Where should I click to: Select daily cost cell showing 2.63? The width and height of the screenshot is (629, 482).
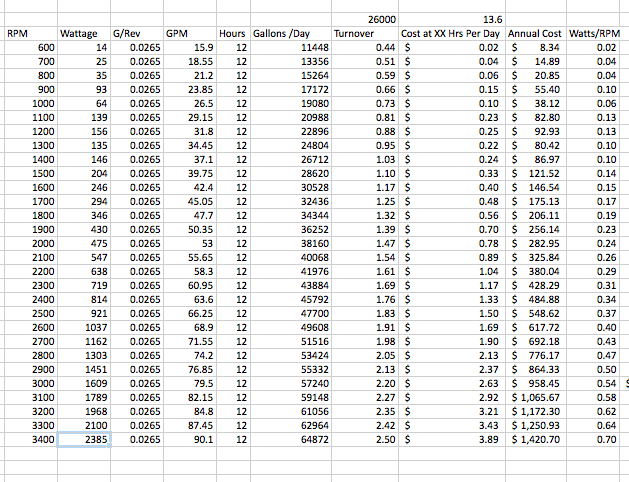[x=452, y=384]
